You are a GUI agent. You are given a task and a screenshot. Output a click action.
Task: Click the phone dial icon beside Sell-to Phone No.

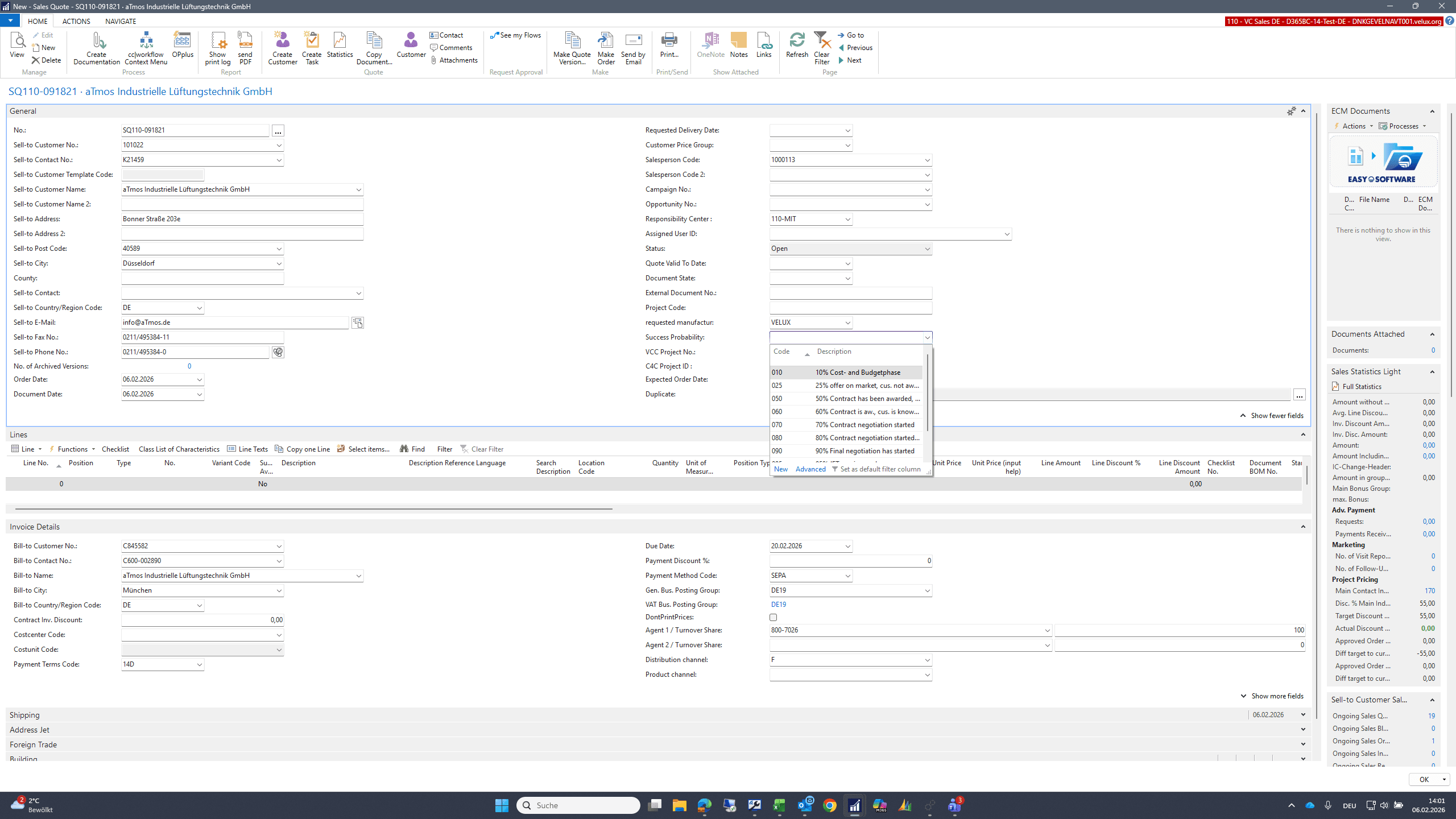(278, 352)
